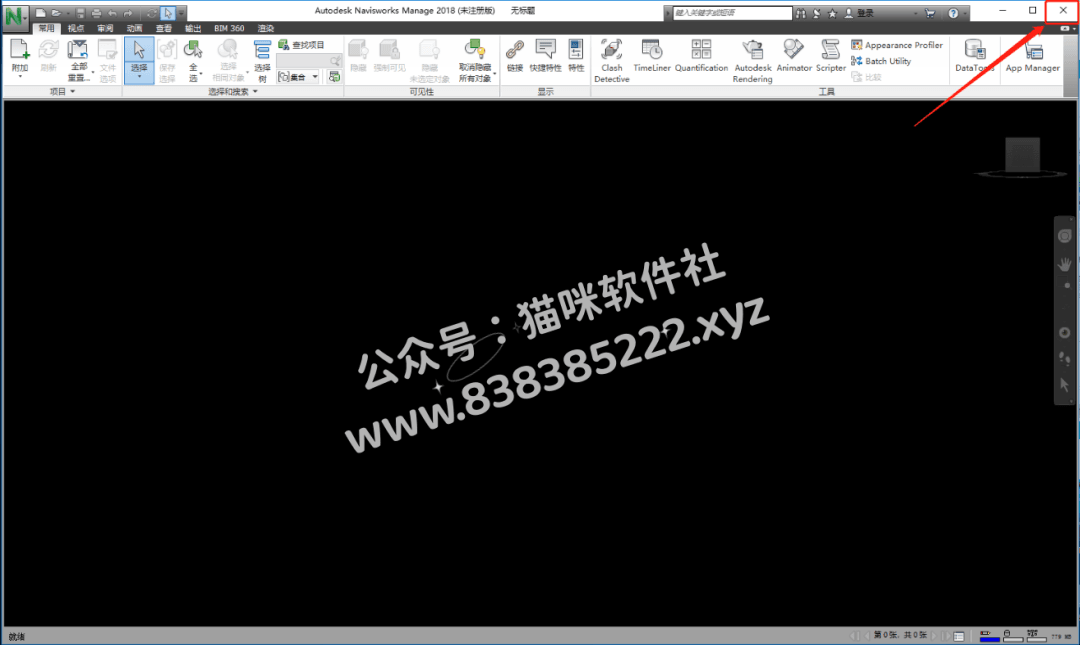The image size is (1080, 645).
Task: Open the BIM 360 ribbon tab
Action: click(229, 28)
